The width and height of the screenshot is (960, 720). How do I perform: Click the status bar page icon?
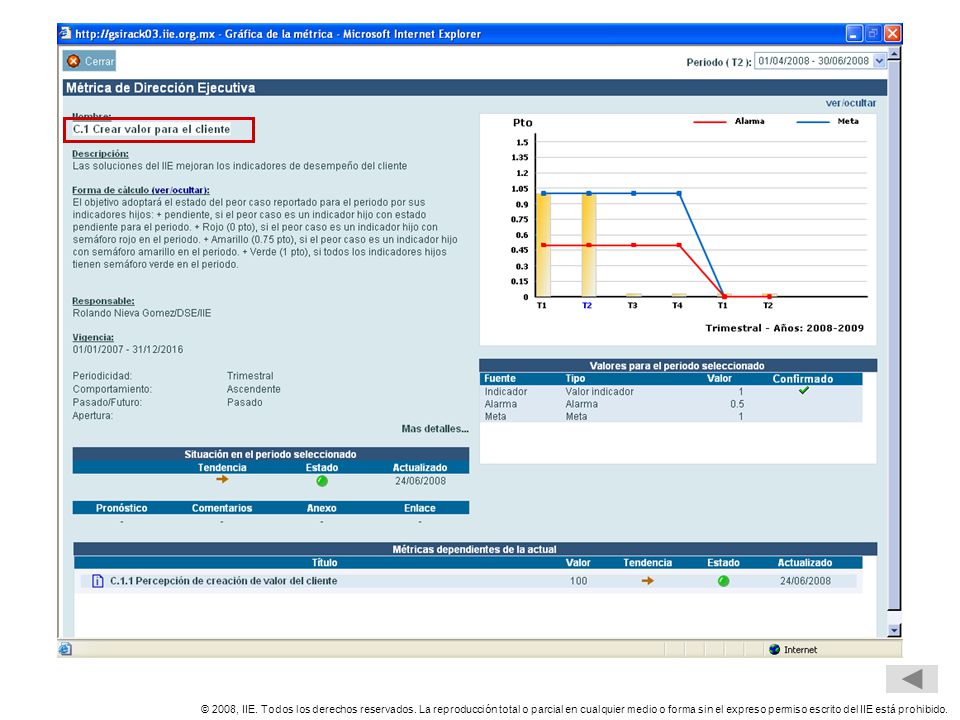tap(66, 649)
